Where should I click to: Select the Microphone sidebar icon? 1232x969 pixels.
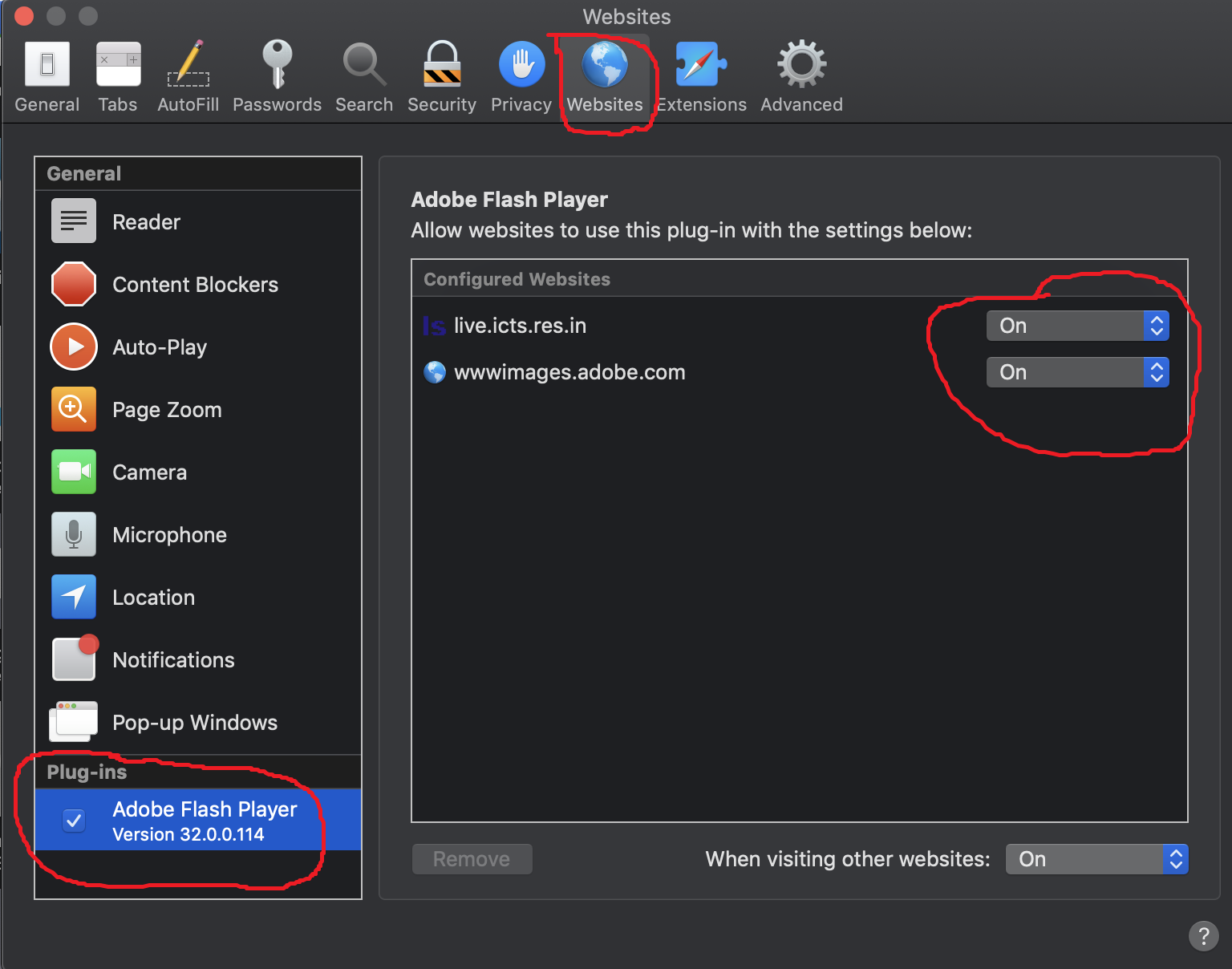tap(73, 534)
